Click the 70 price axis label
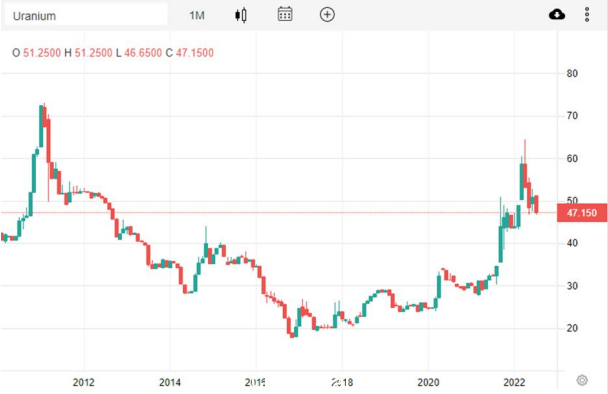 pos(572,116)
